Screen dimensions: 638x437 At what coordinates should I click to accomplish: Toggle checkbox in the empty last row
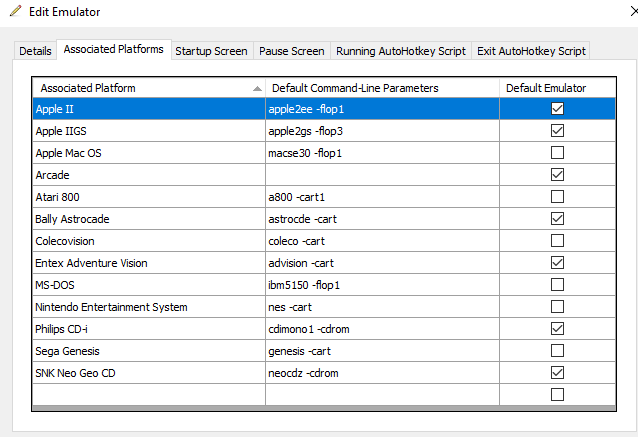557,394
